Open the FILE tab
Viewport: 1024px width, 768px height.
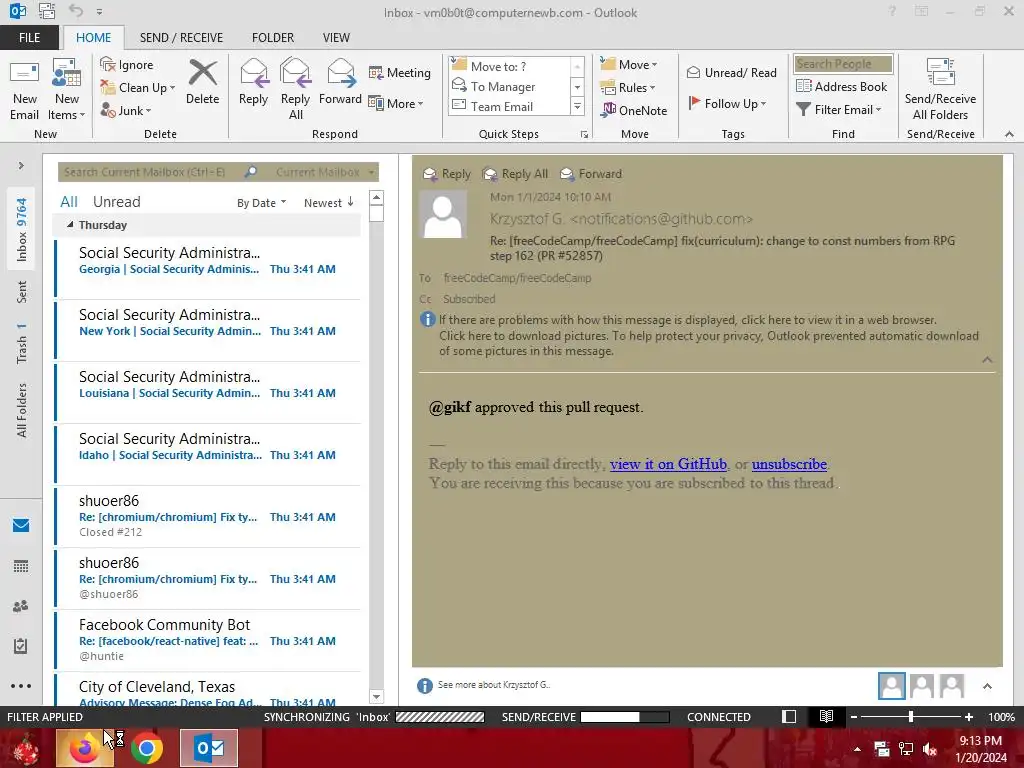click(29, 38)
